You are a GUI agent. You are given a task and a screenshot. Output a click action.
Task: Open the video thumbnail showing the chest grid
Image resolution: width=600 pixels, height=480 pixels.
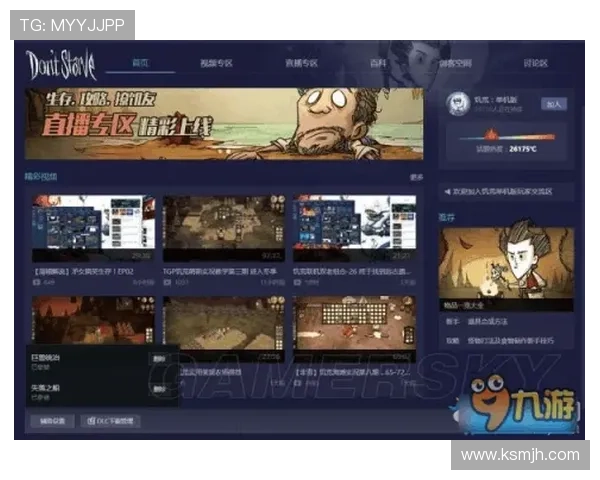354,328
